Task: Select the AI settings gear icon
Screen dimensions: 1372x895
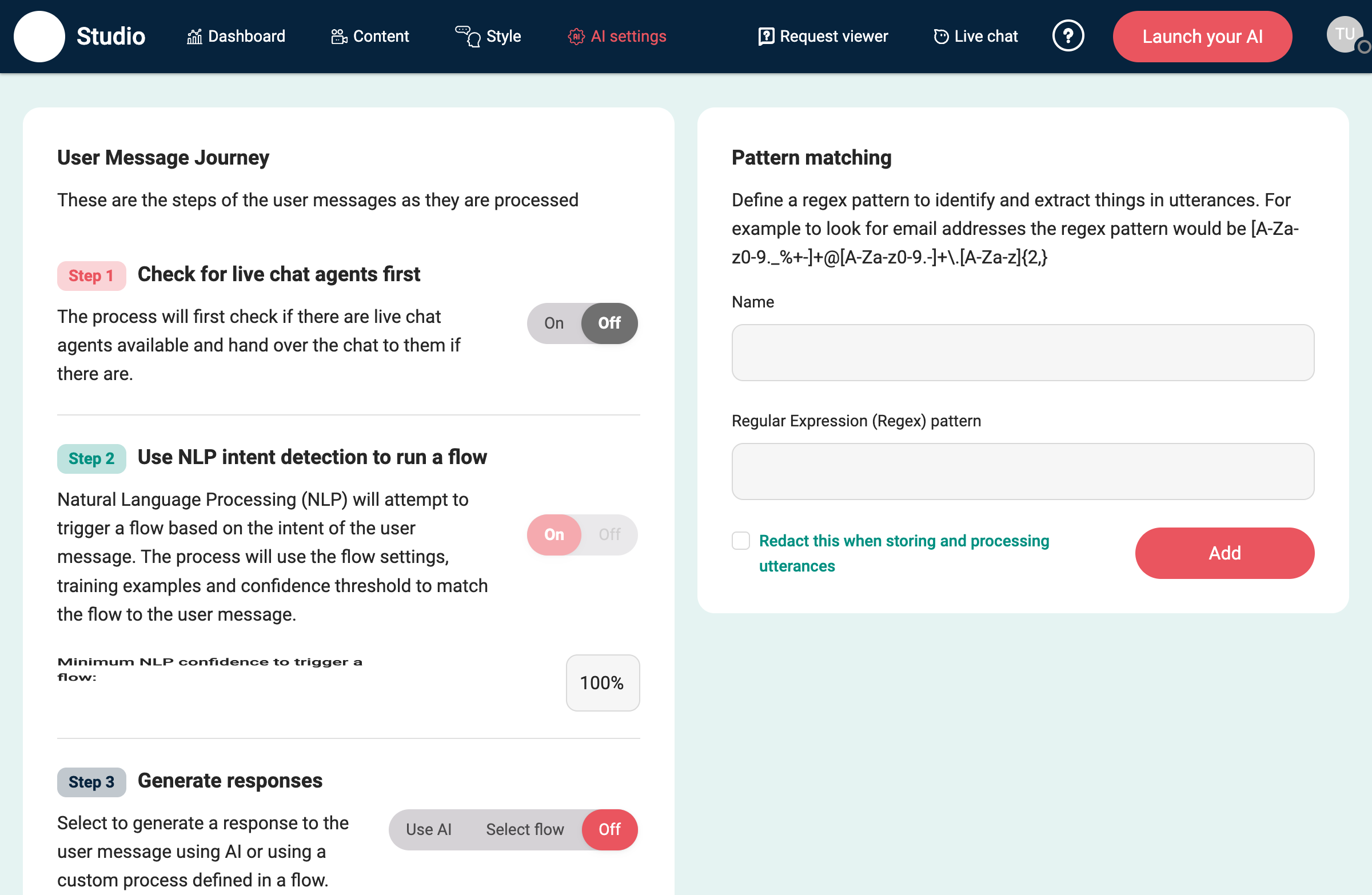Action: pyautogui.click(x=576, y=36)
